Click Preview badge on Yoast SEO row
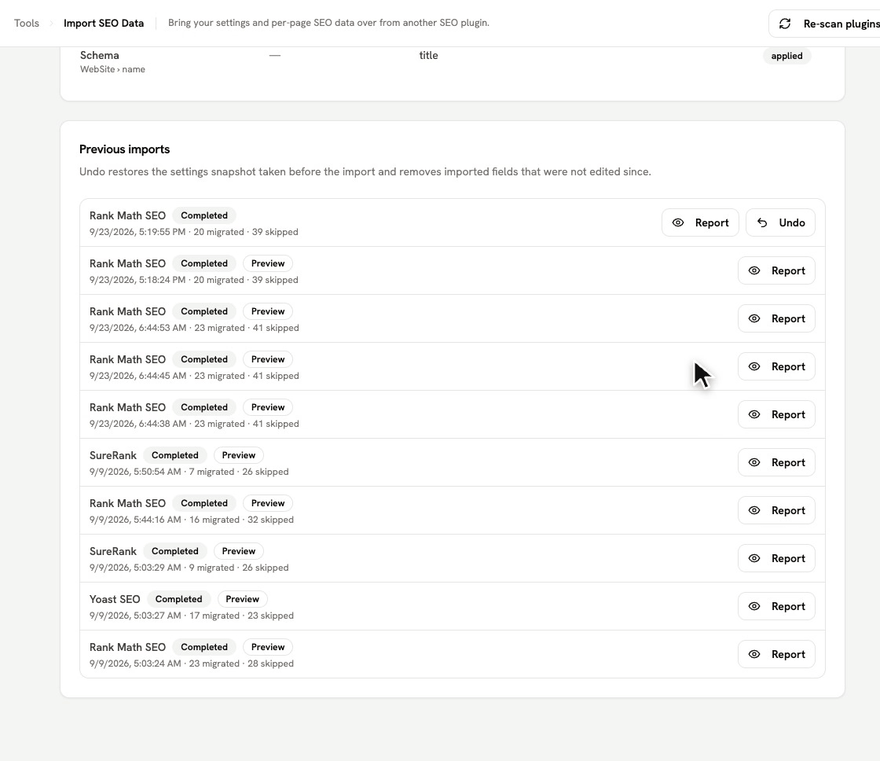The width and height of the screenshot is (880, 761). 242,599
